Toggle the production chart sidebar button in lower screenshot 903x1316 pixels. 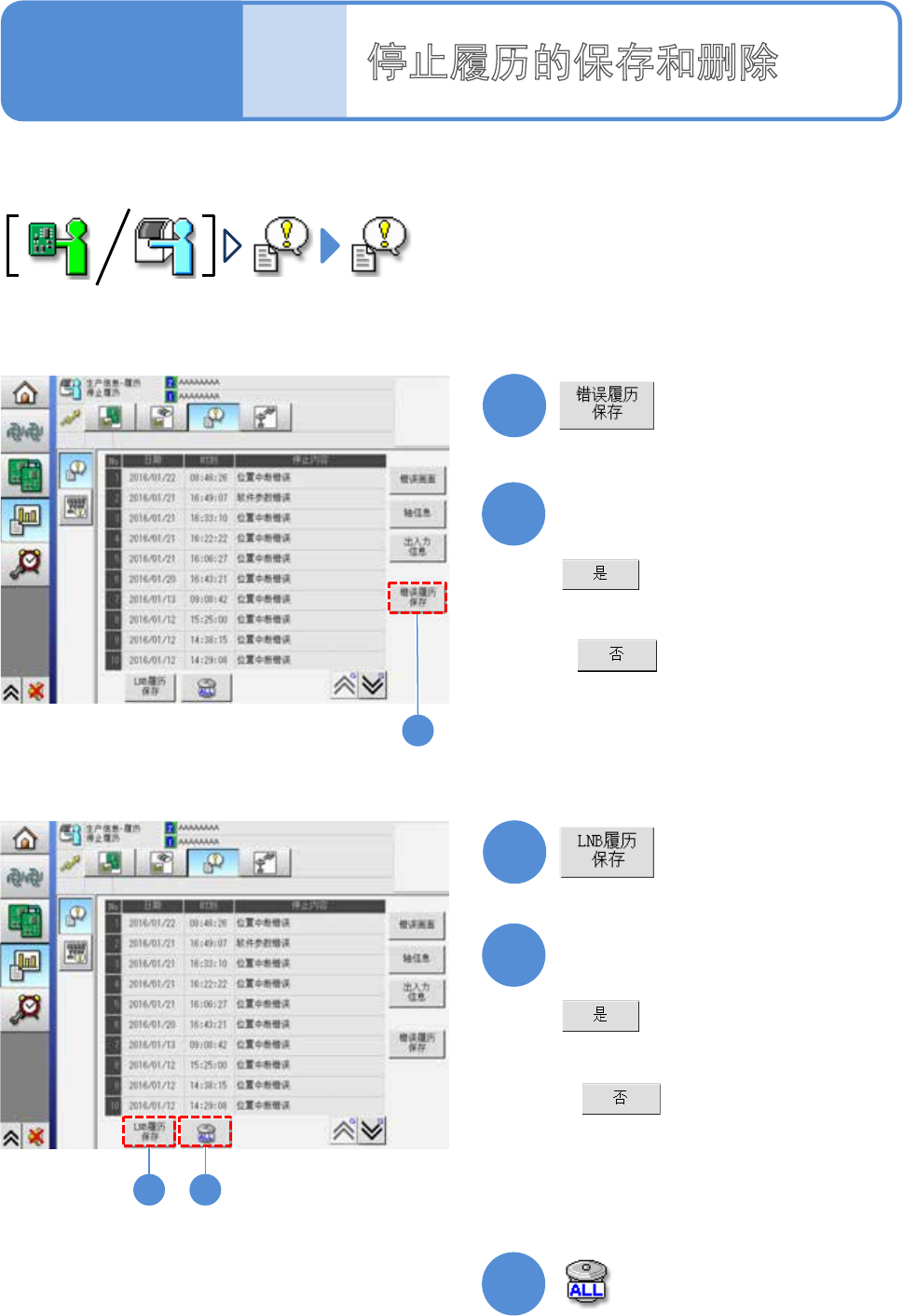point(25,966)
